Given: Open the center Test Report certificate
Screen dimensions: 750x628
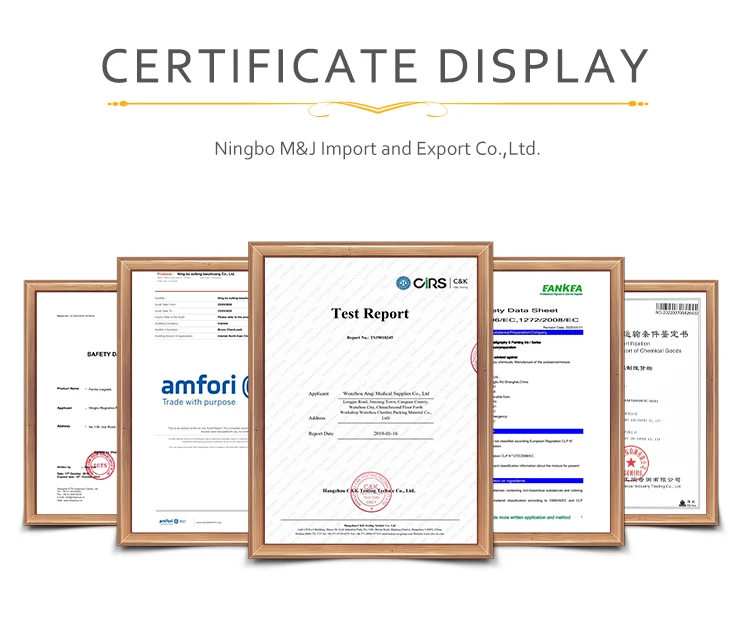Looking at the screenshot, I should click(x=371, y=400).
